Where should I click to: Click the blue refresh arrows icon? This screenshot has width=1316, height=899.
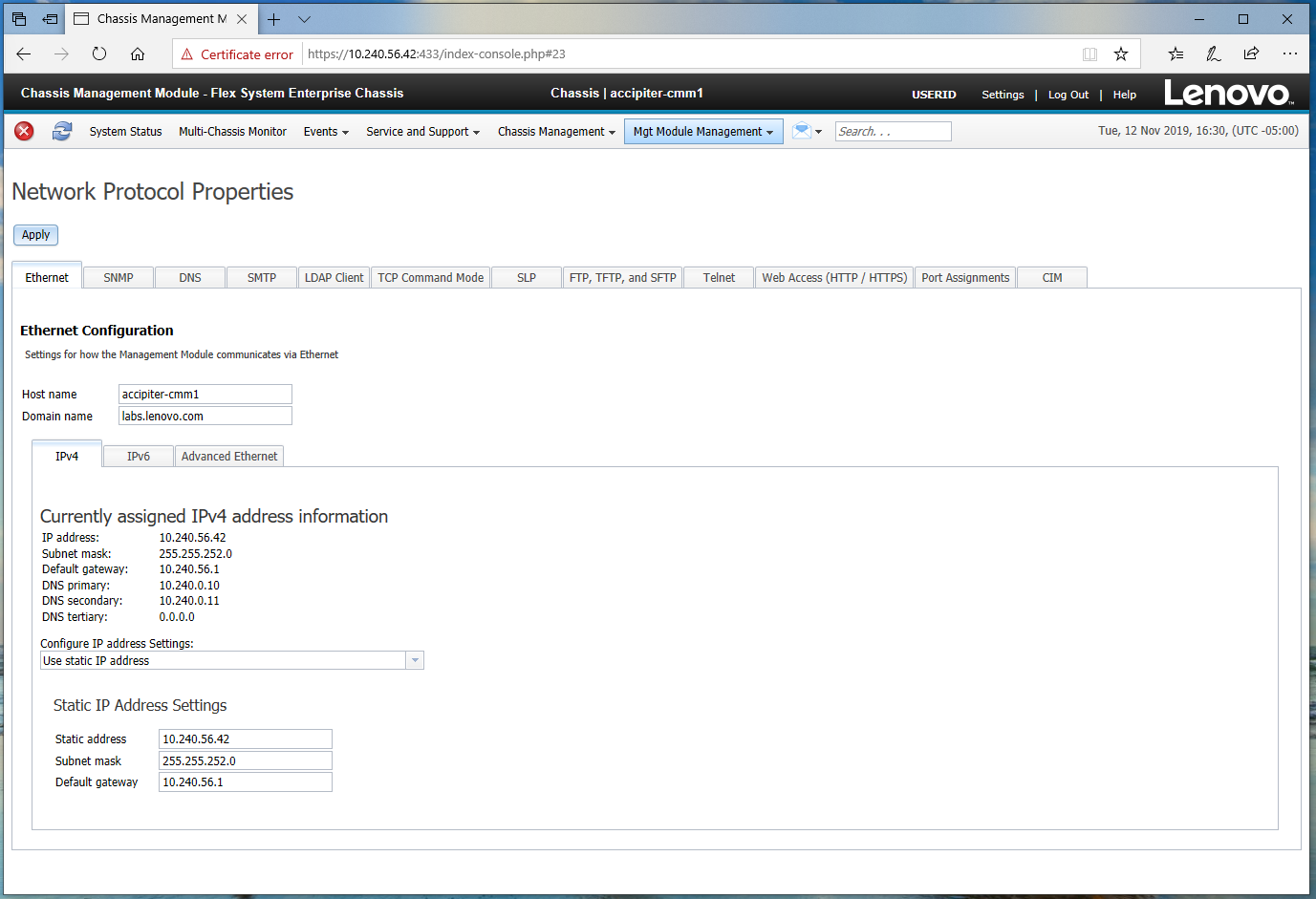tap(62, 131)
